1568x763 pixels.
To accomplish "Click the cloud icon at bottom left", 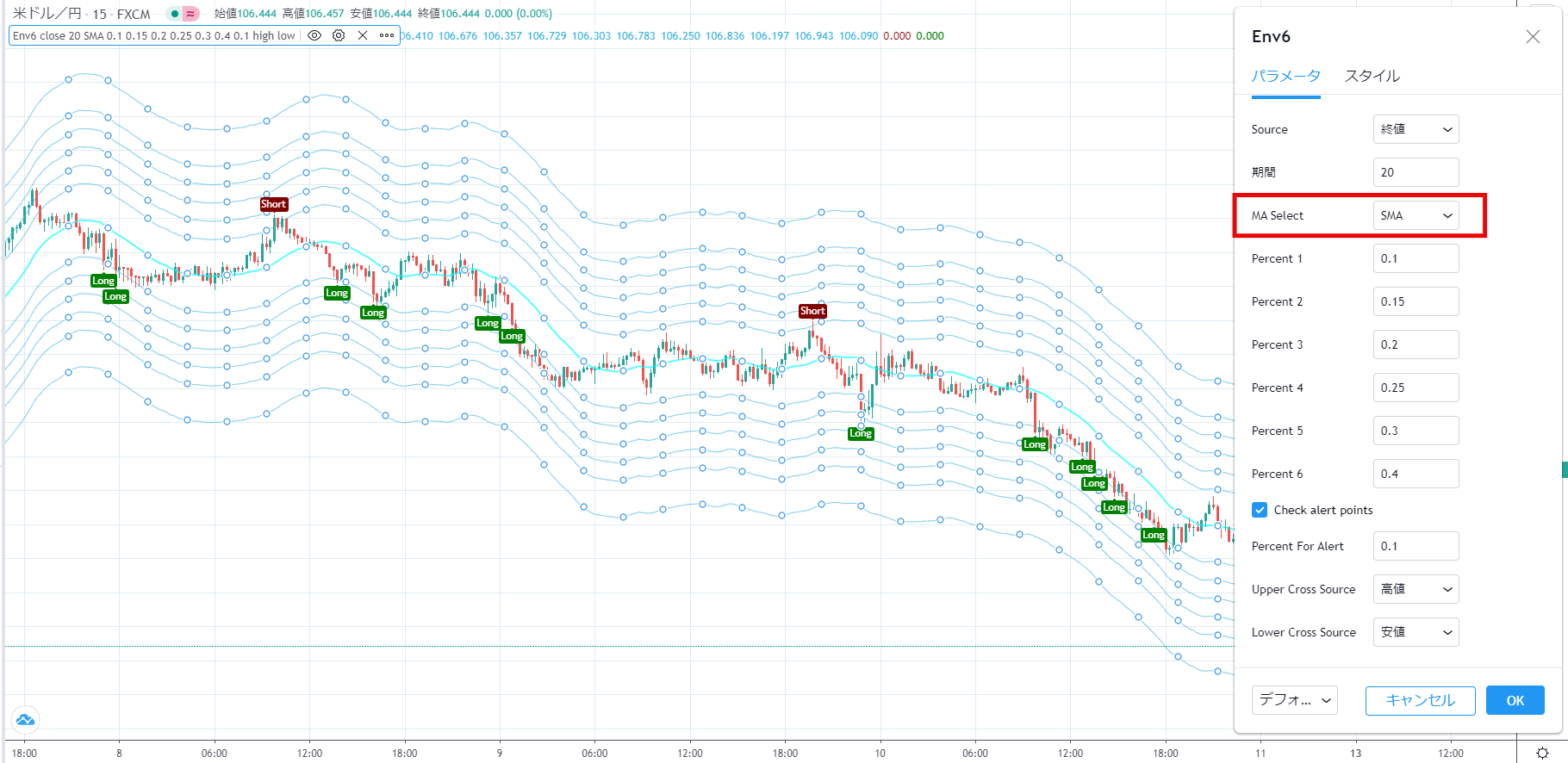I will click(25, 719).
